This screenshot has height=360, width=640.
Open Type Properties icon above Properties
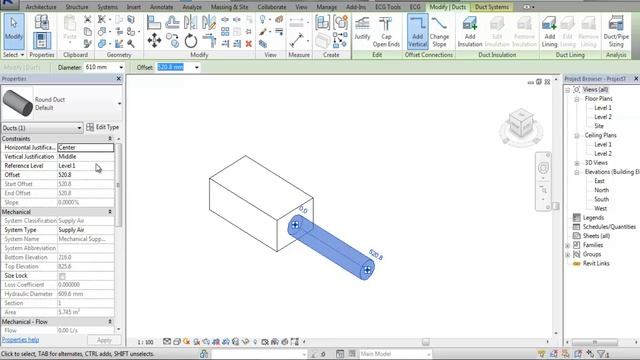click(x=42, y=22)
